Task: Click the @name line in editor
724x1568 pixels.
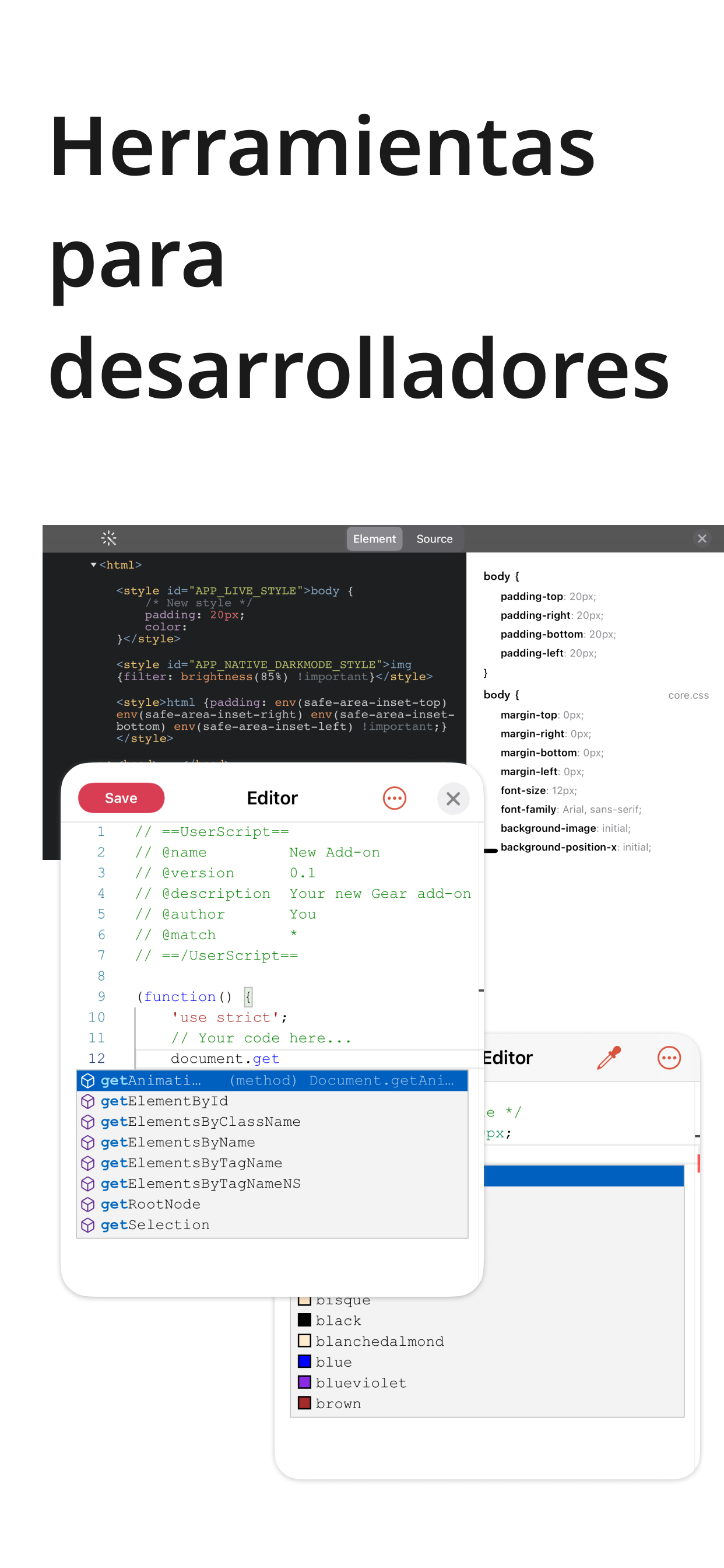Action: (257, 852)
